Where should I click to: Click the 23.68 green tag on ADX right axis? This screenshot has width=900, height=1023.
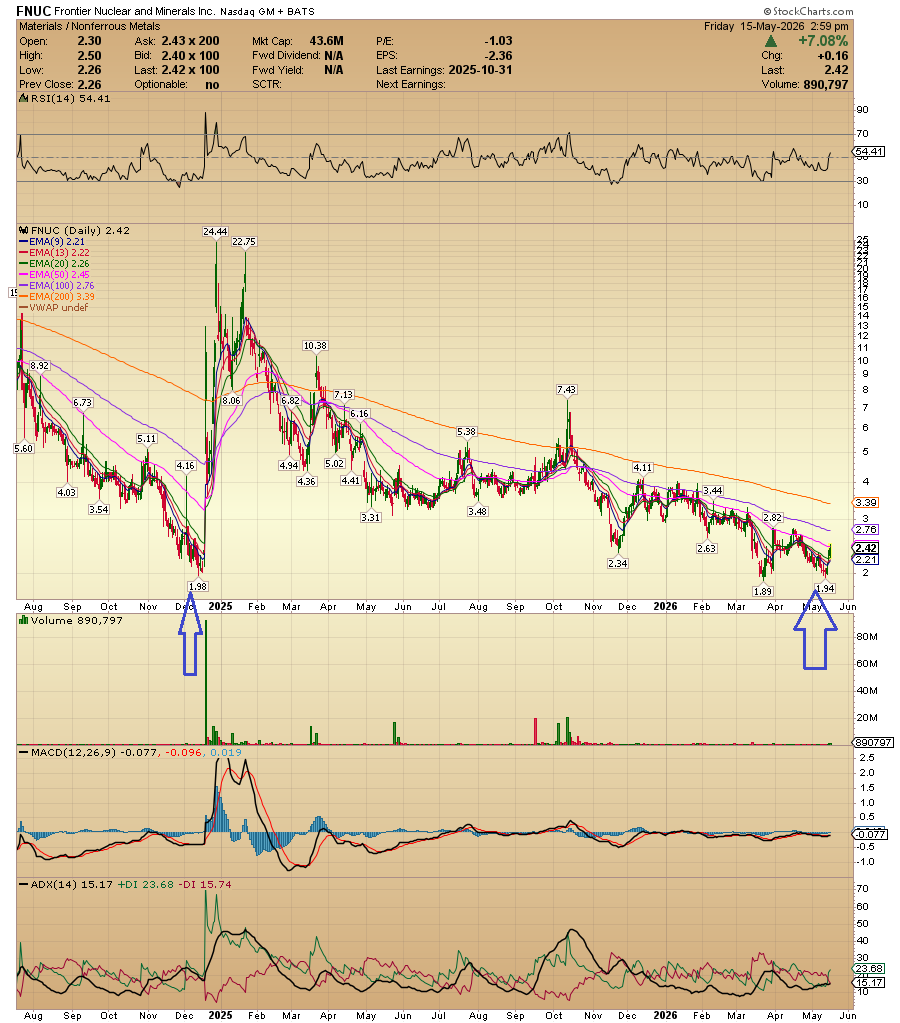pyautogui.click(x=869, y=969)
